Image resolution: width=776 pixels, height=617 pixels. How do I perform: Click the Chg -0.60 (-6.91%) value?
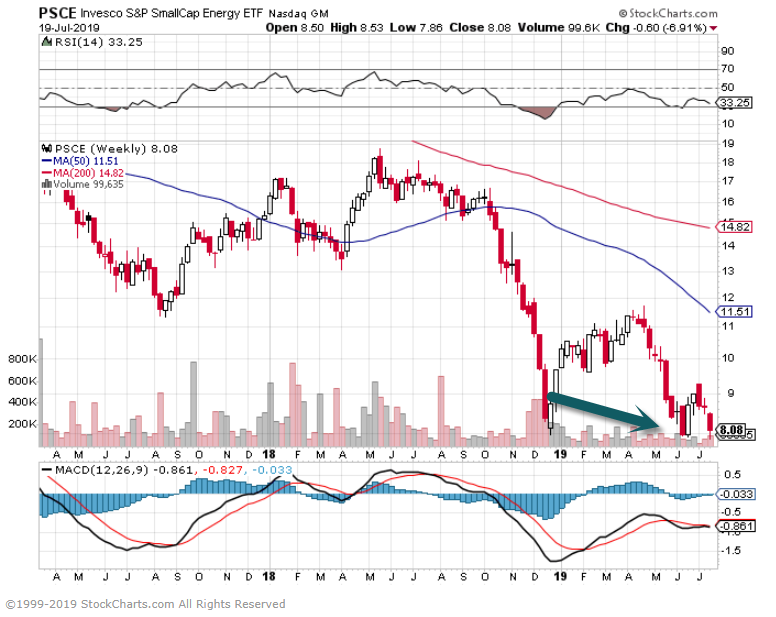coord(656,28)
